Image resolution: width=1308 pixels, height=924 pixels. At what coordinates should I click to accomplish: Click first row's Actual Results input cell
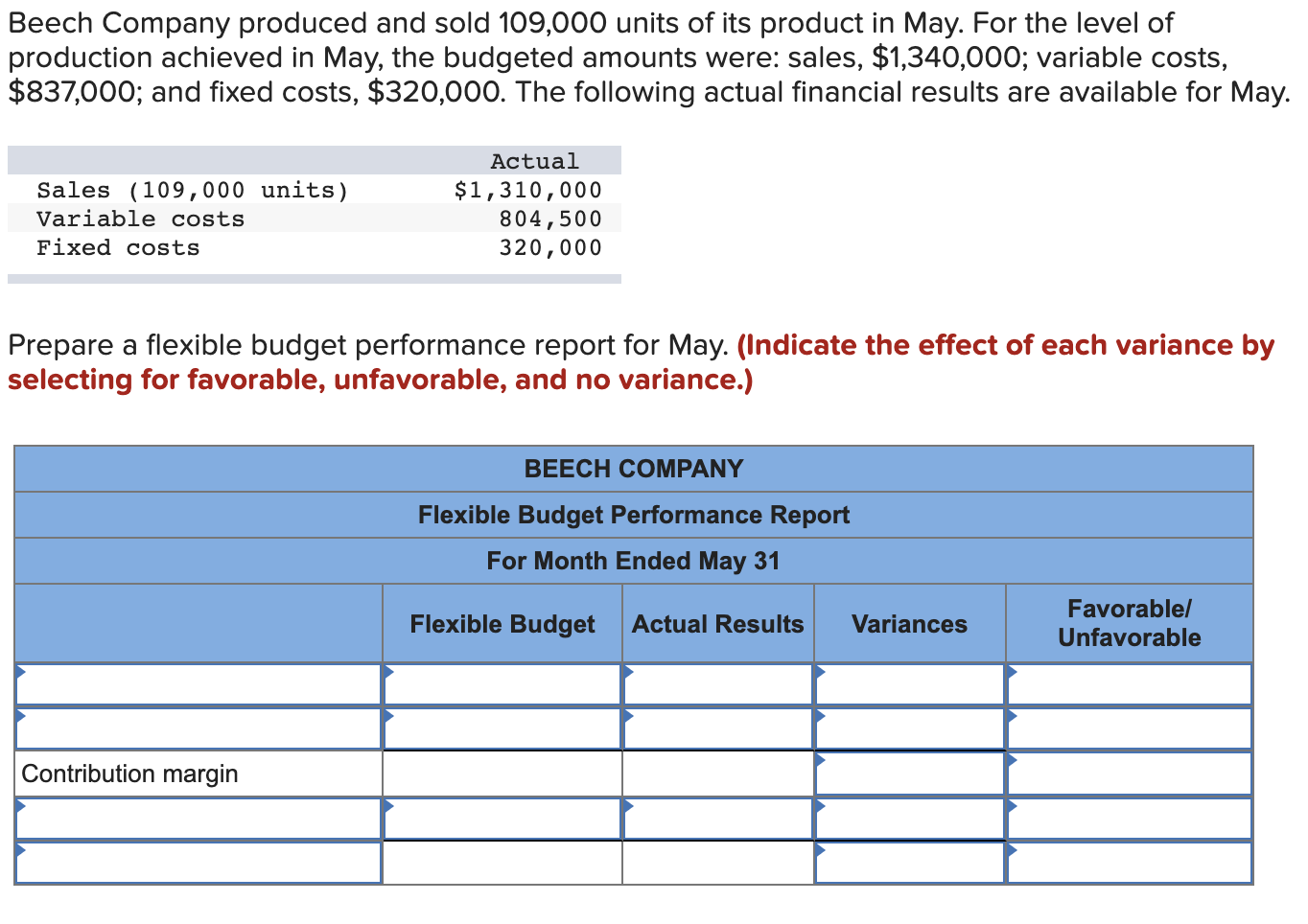tap(718, 684)
